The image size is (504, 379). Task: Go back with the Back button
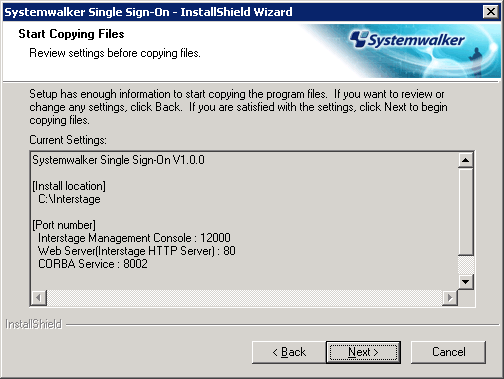pos(289,352)
